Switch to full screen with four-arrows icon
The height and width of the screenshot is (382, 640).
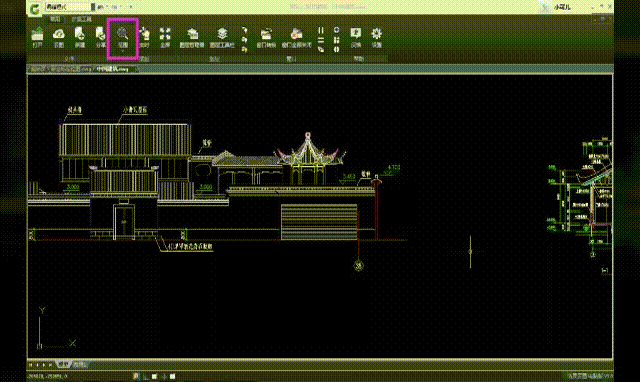click(x=165, y=37)
